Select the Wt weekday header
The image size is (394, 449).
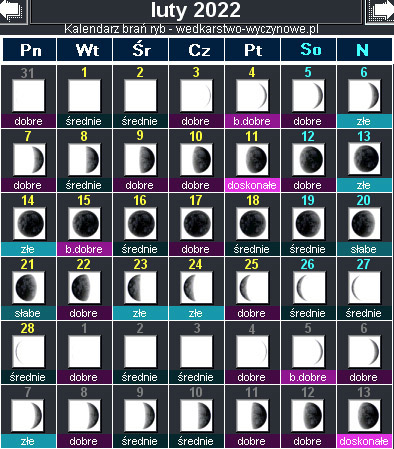85,50
